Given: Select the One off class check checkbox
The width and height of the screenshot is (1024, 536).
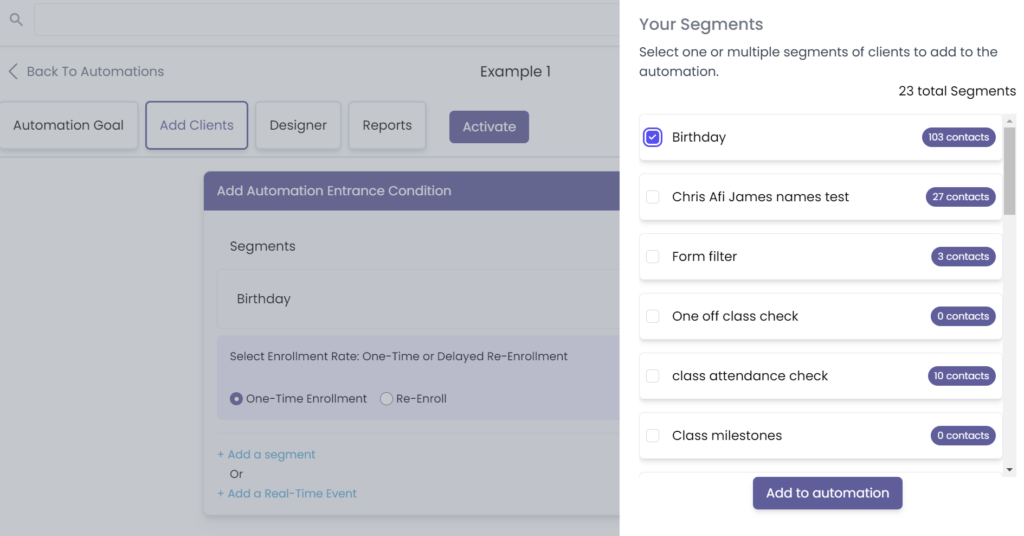Looking at the screenshot, I should tap(653, 316).
